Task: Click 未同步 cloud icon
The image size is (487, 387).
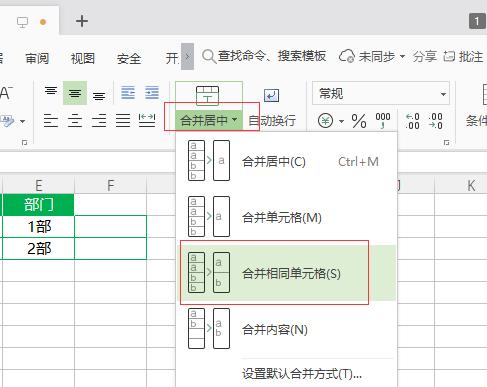Action: pos(346,56)
